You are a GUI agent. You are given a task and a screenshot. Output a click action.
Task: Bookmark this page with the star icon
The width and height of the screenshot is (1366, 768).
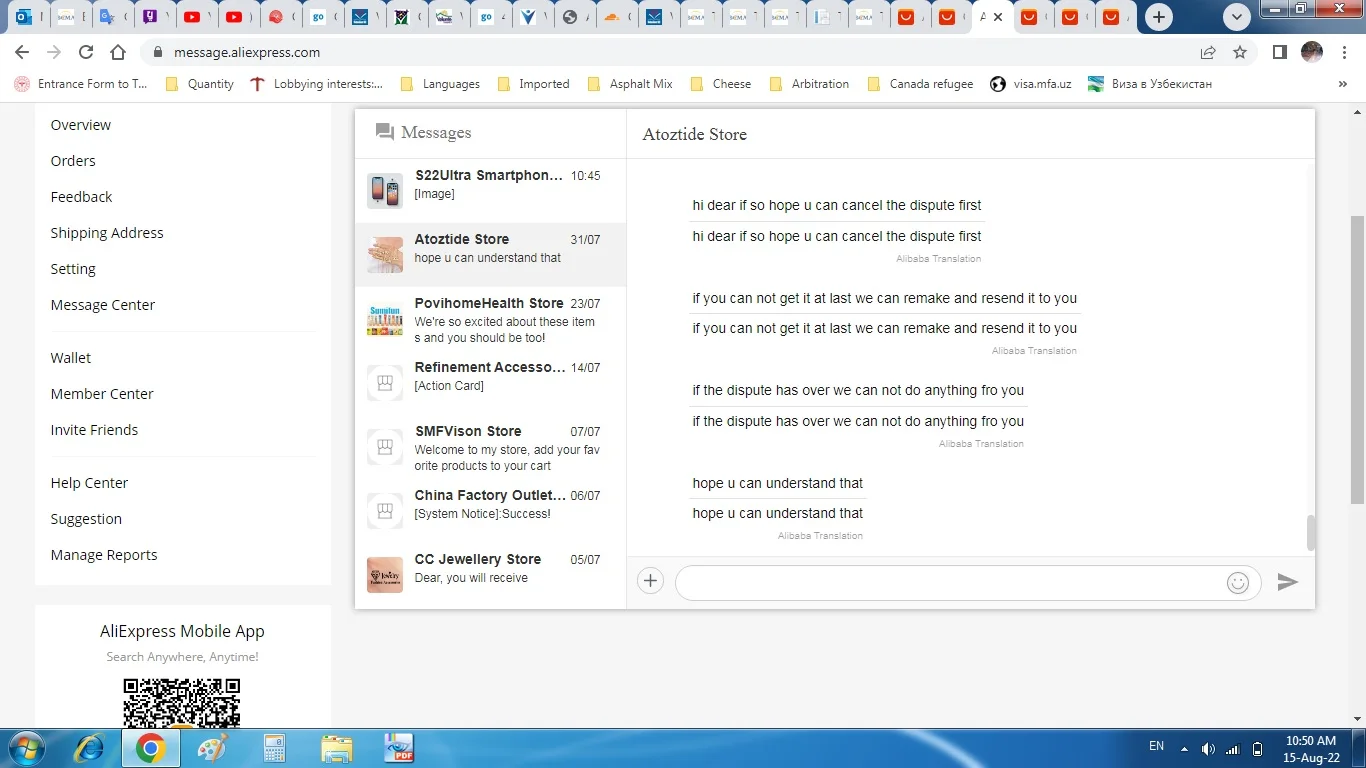[1240, 52]
